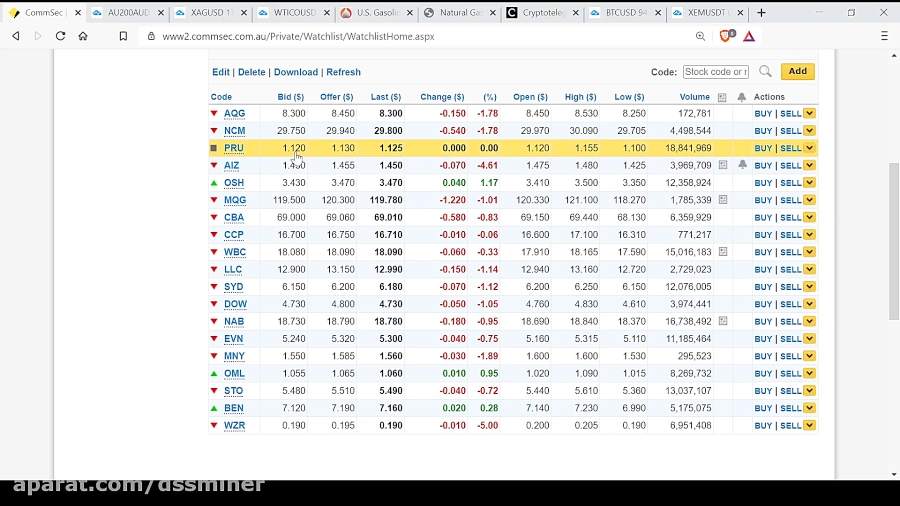Switch to the U.S. Gasoline tab
Screen dimensions: 900x506
pos(376,13)
